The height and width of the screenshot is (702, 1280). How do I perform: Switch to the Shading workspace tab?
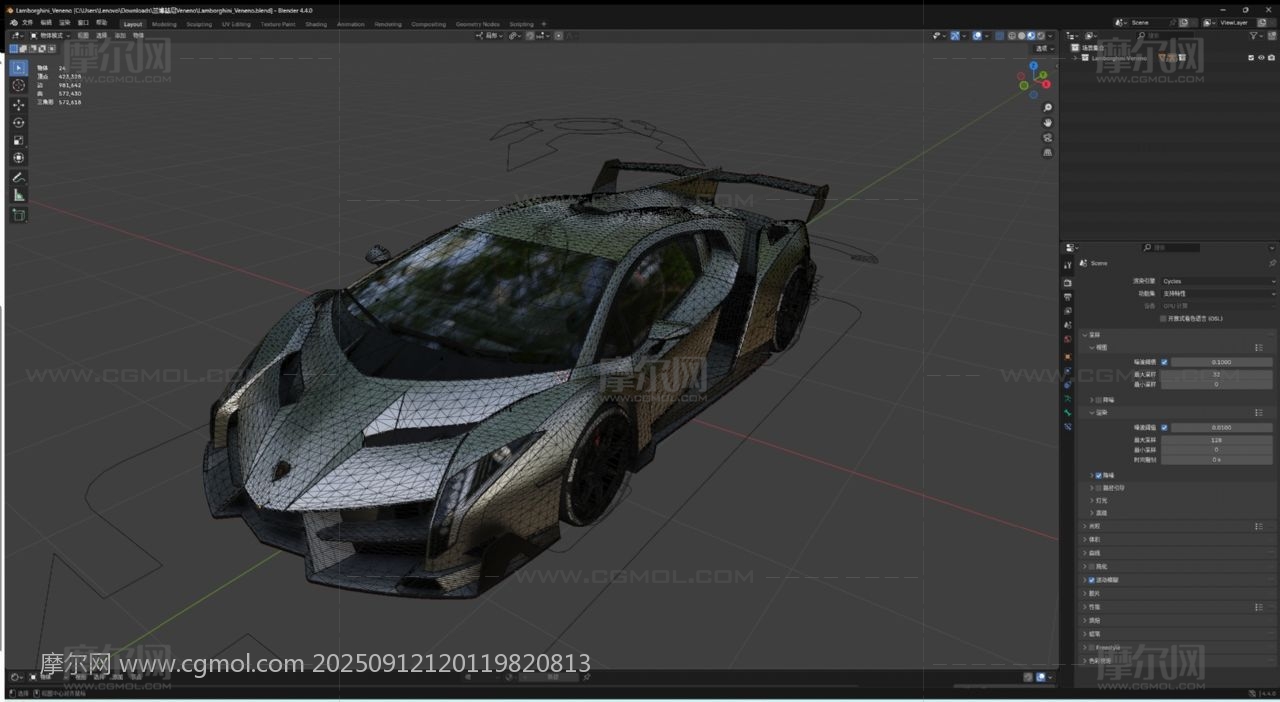tap(316, 24)
